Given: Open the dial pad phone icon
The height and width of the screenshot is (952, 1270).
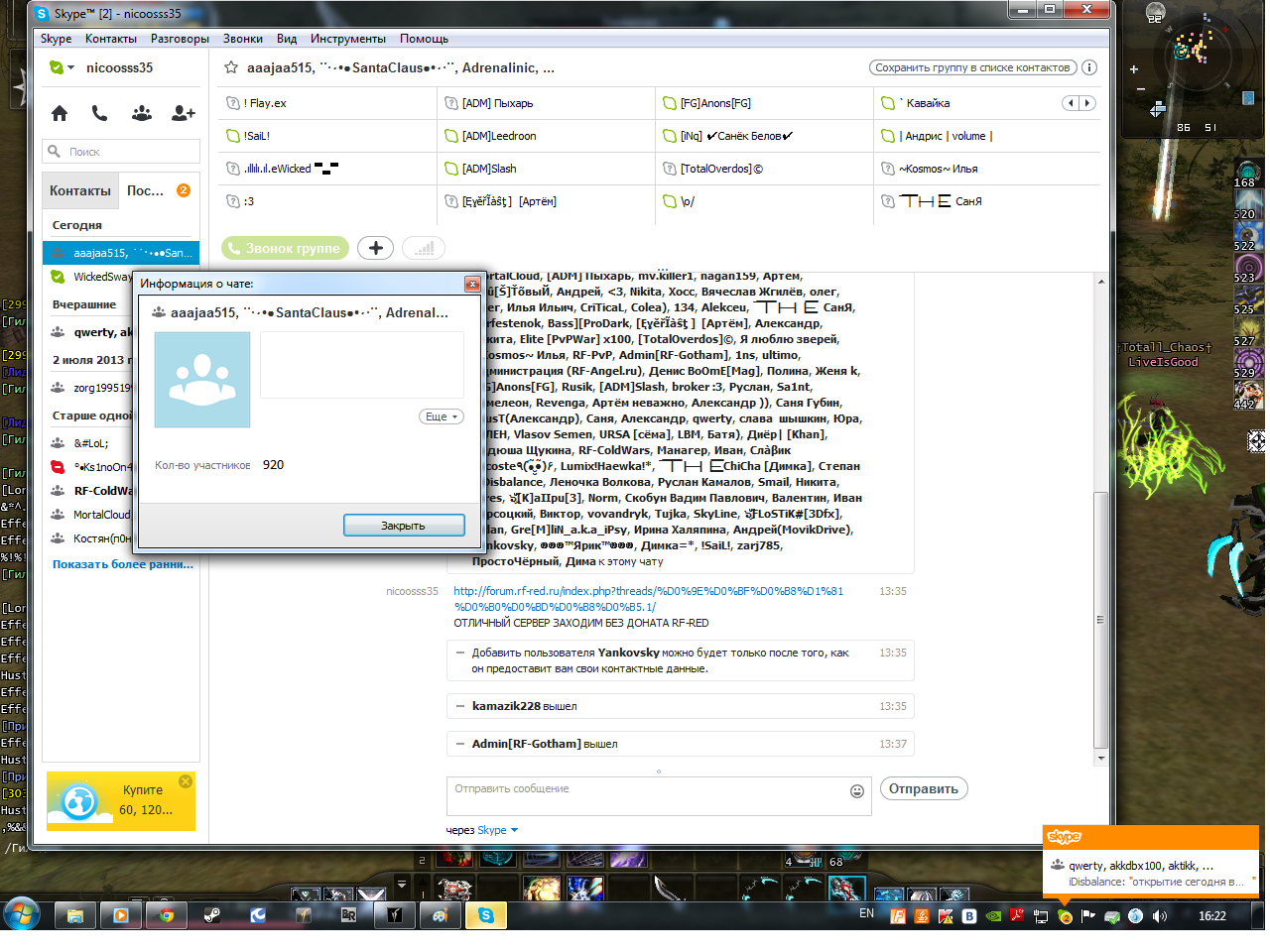Looking at the screenshot, I should click(99, 113).
